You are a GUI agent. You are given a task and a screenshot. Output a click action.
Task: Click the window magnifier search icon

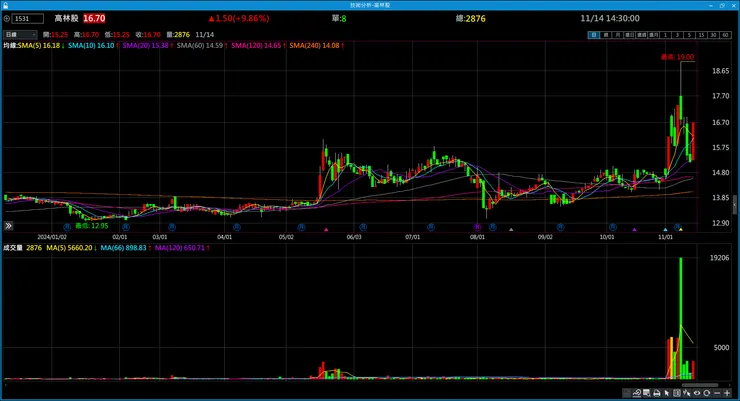647,393
